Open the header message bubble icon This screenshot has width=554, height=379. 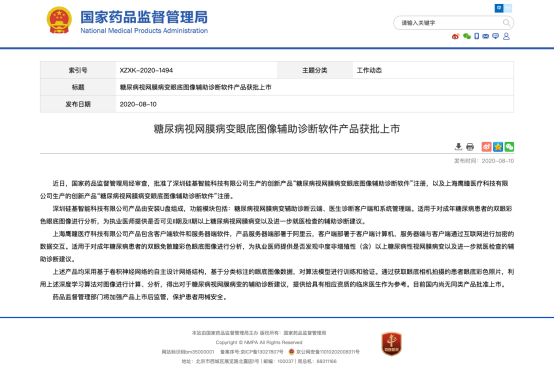coord(496,36)
